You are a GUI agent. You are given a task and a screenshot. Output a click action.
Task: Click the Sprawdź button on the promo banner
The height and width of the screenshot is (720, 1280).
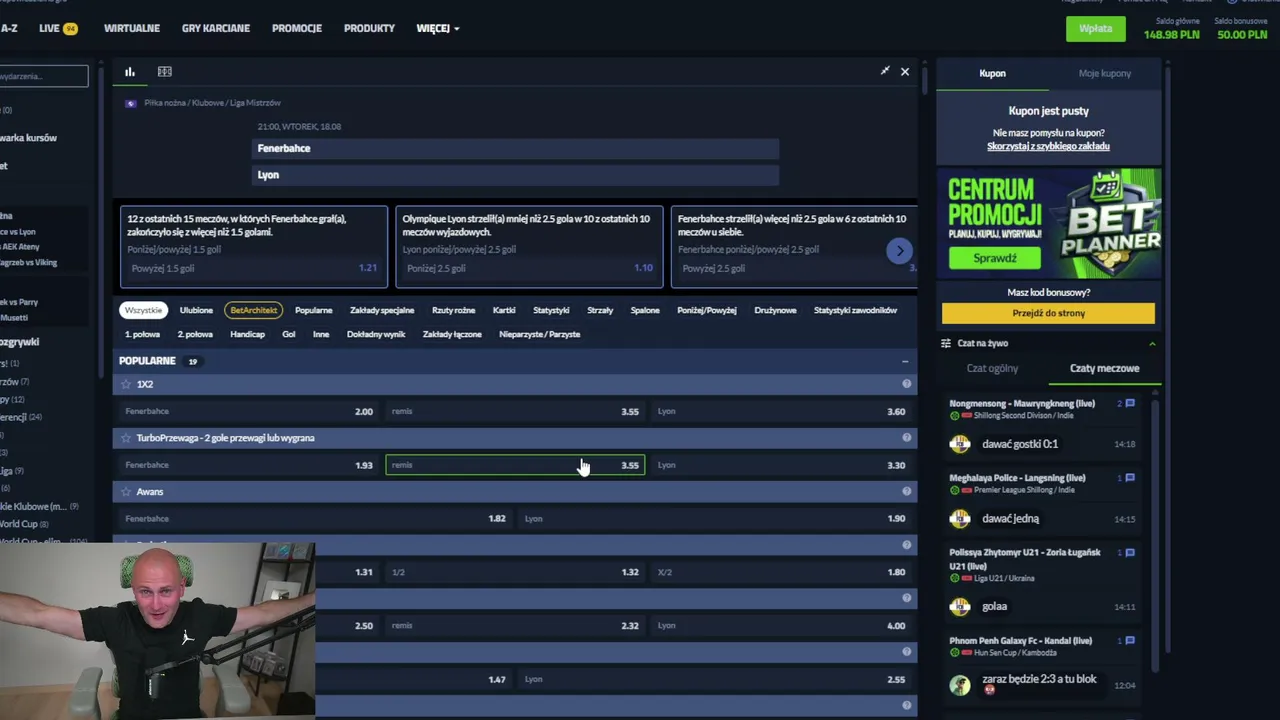click(995, 258)
